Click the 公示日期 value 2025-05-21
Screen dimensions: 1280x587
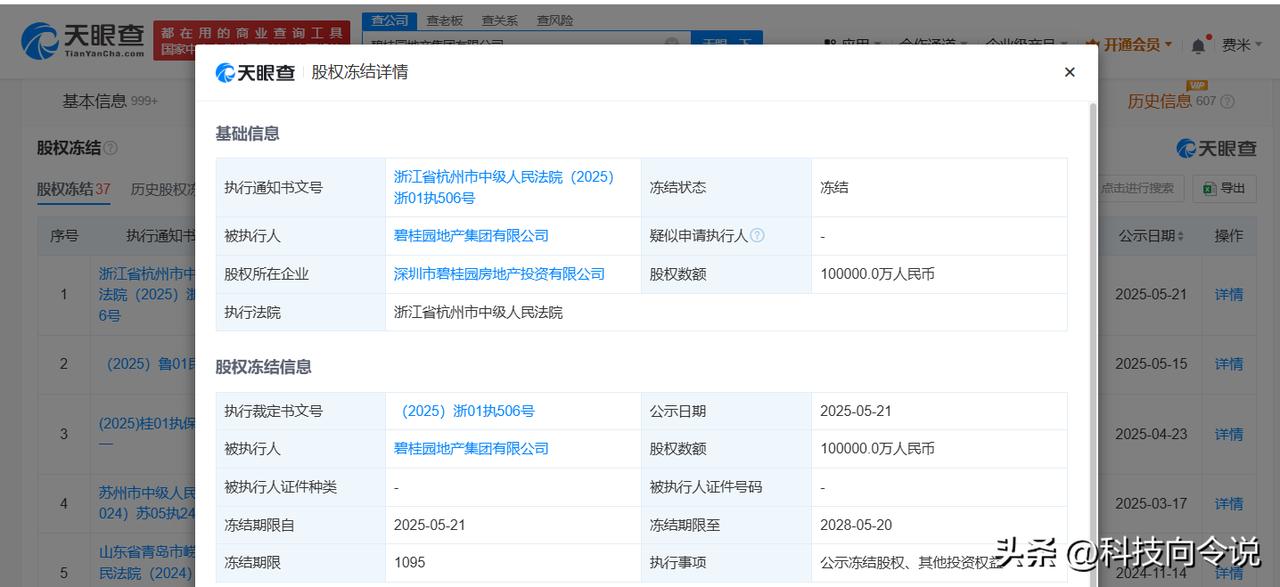(x=855, y=411)
